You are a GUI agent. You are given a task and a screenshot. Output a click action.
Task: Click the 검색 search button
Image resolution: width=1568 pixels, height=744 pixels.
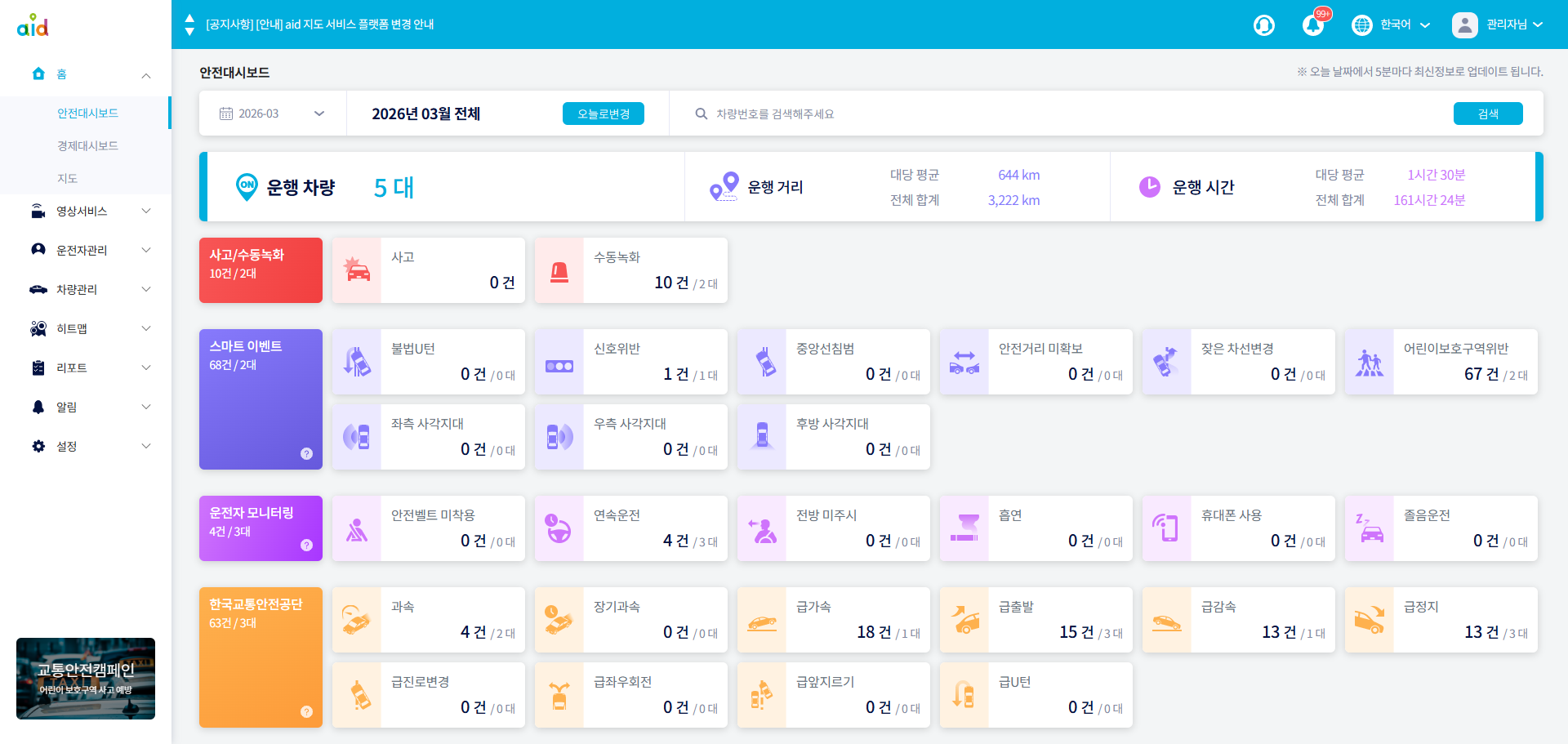(x=1488, y=114)
